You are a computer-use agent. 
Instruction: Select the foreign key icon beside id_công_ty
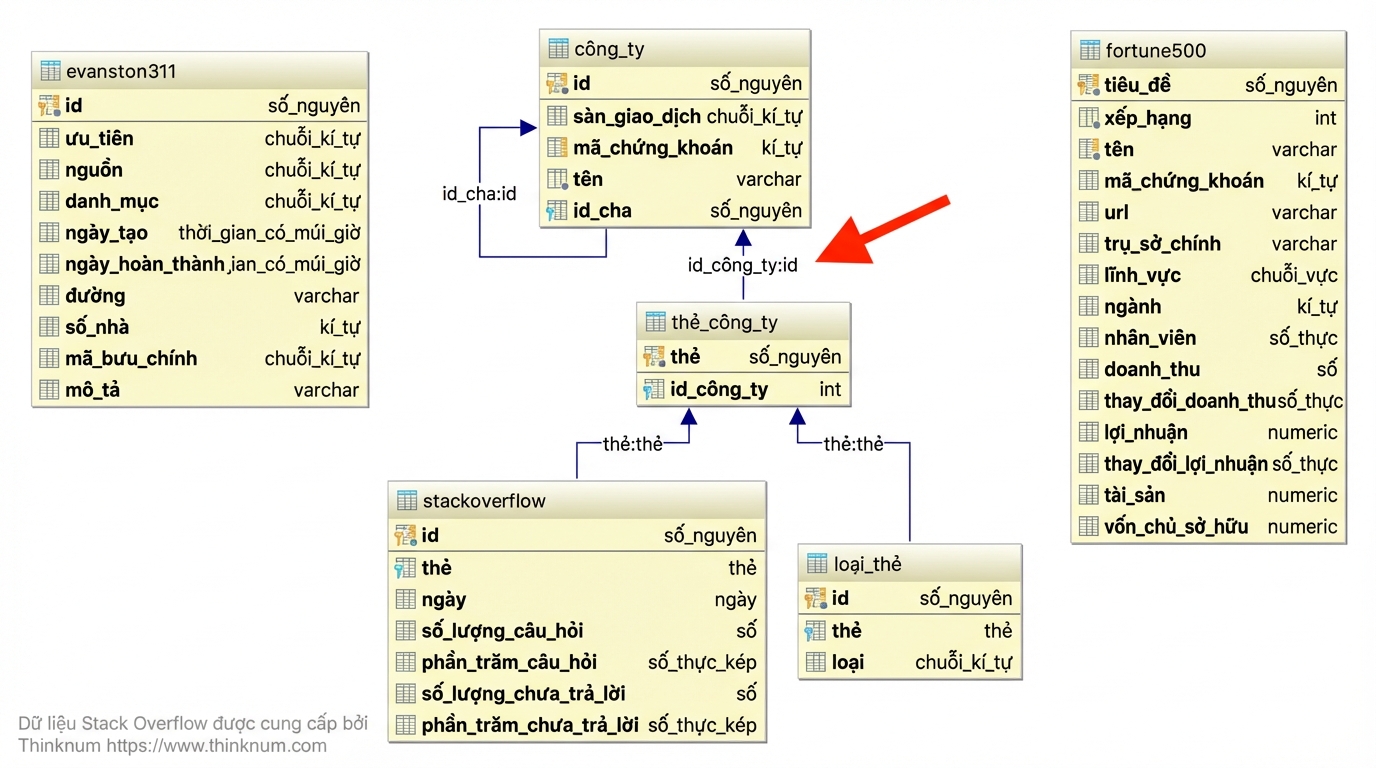[x=654, y=389]
